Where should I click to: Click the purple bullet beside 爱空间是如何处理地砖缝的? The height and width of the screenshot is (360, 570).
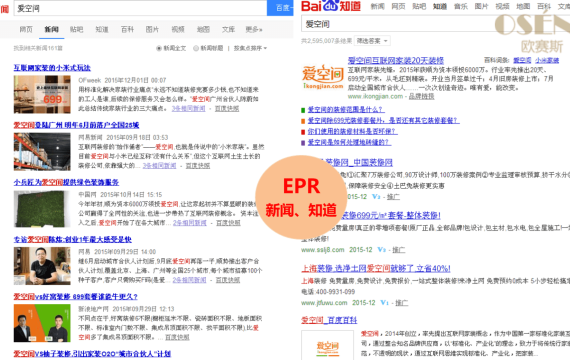(303, 143)
